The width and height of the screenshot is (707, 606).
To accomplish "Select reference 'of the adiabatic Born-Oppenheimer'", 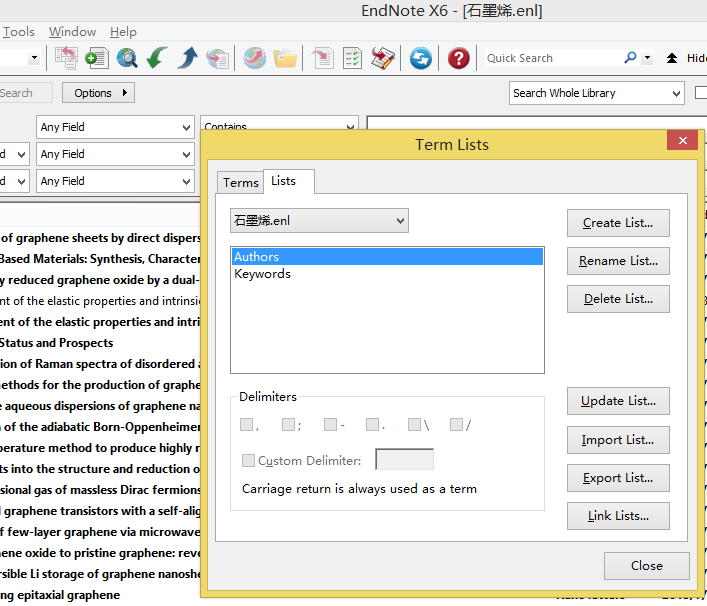I will point(100,427).
